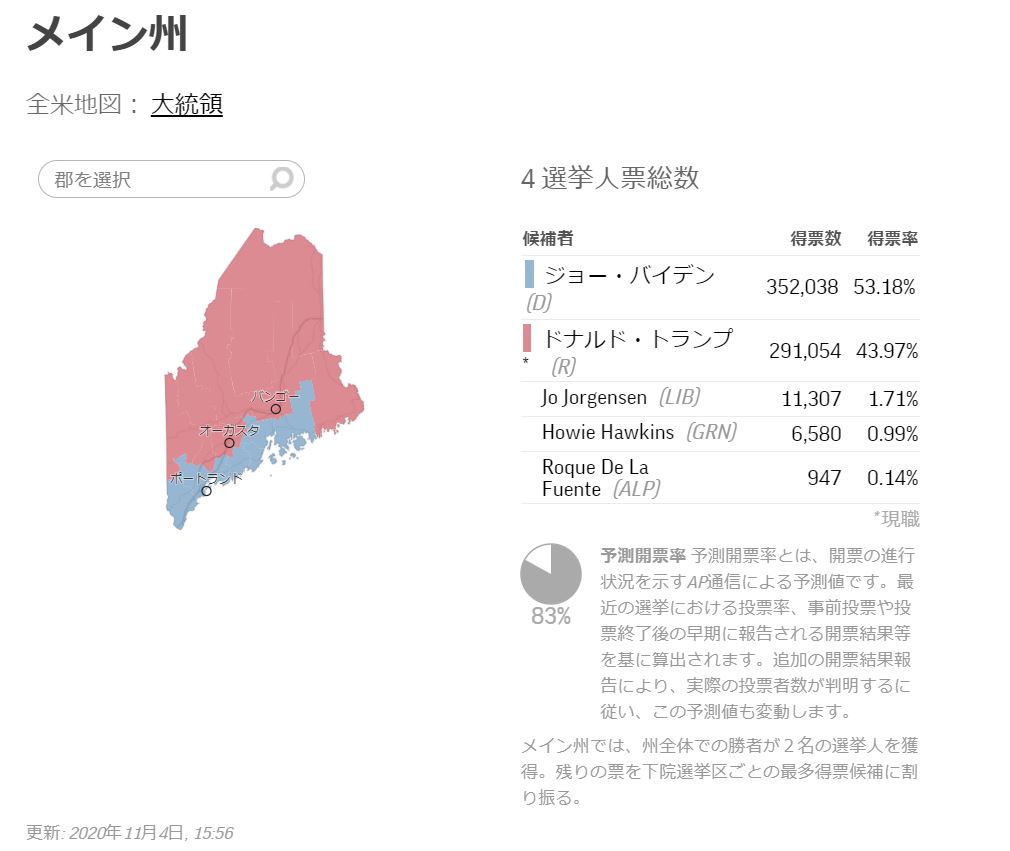Image resolution: width=1010 pixels, height=851 pixels.
Task: Click the Howie Hawkins candidate row
Action: click(720, 434)
